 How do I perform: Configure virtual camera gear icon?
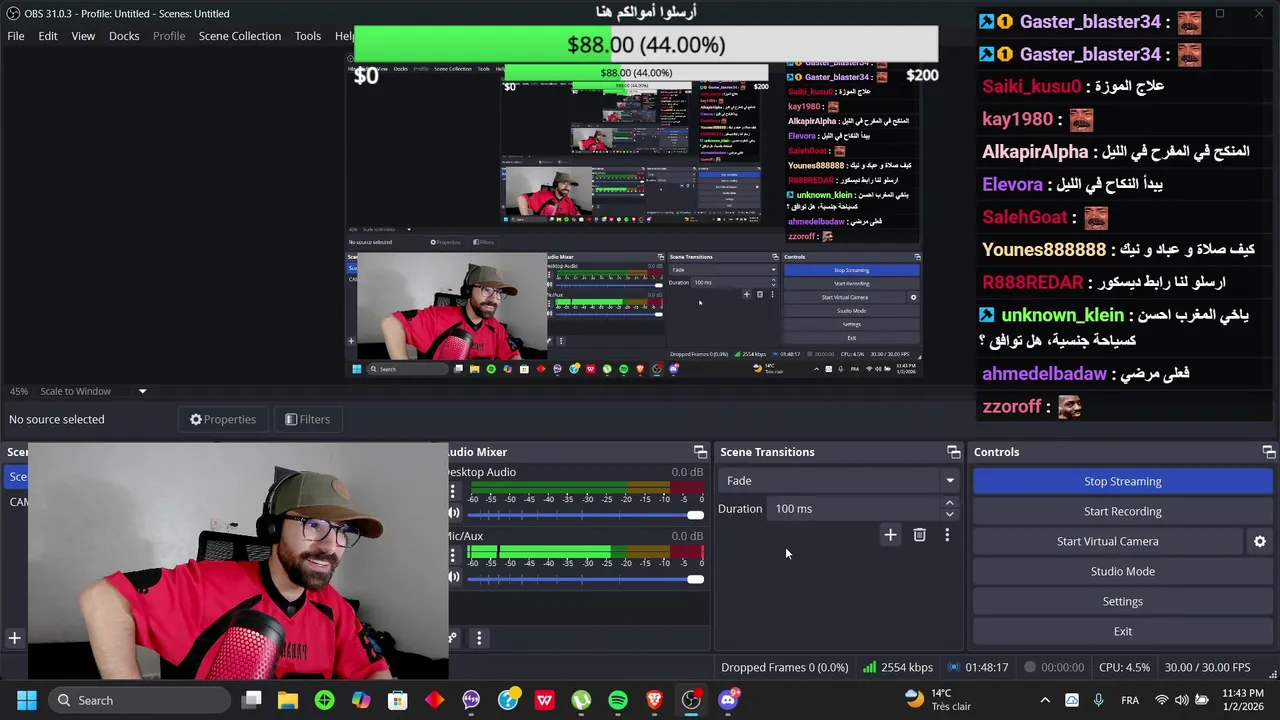coord(1260,541)
